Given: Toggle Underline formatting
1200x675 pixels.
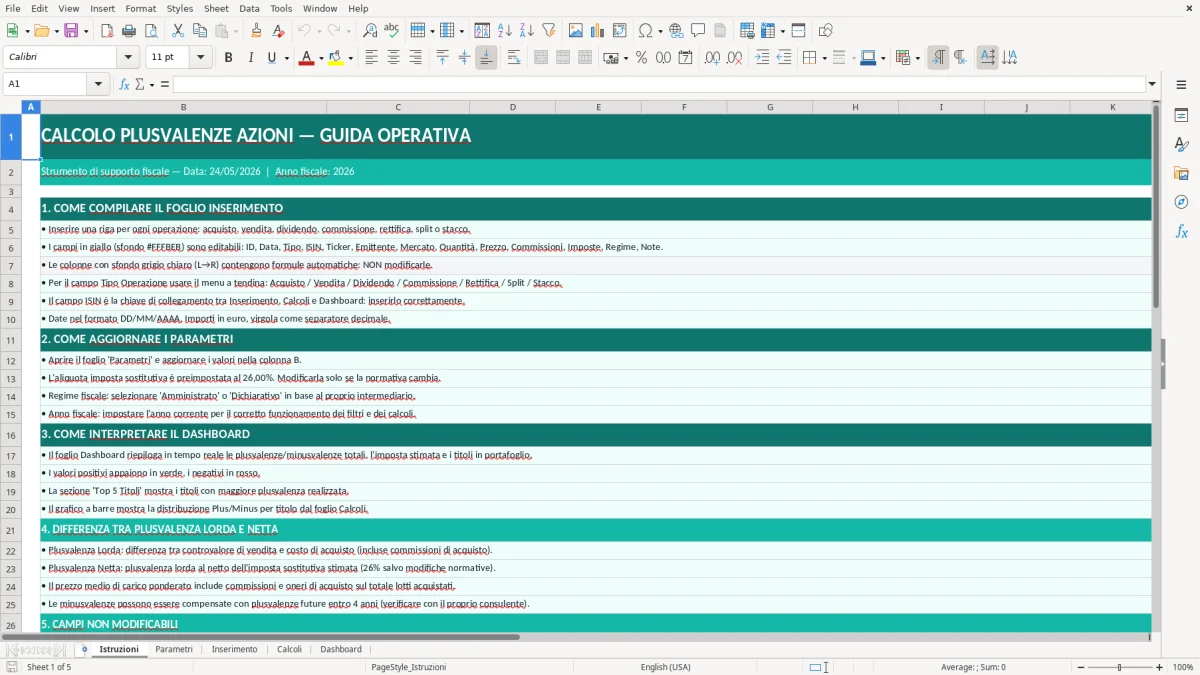Looking at the screenshot, I should coord(271,58).
